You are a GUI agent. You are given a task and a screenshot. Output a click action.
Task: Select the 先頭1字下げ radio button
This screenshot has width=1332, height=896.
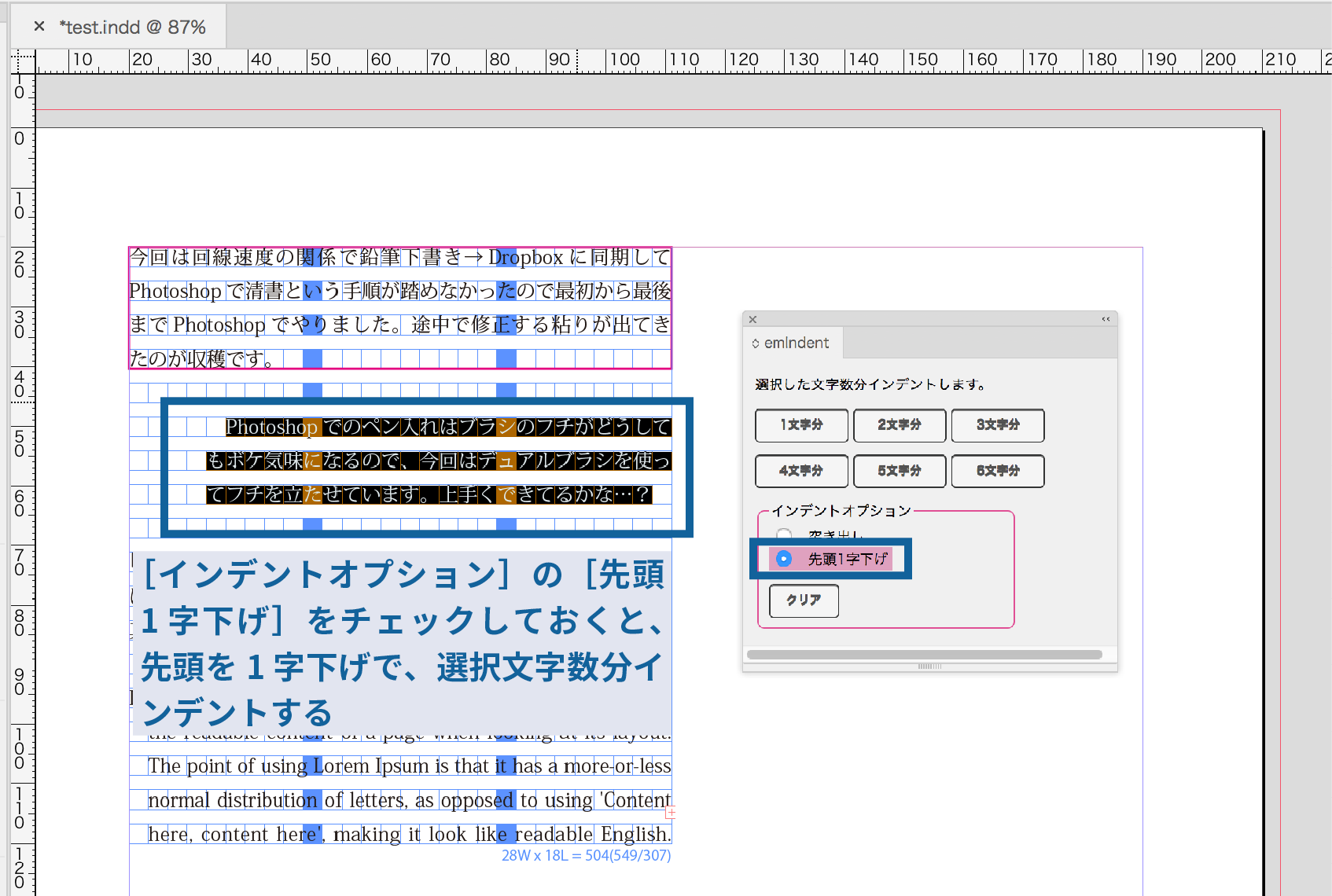point(784,559)
